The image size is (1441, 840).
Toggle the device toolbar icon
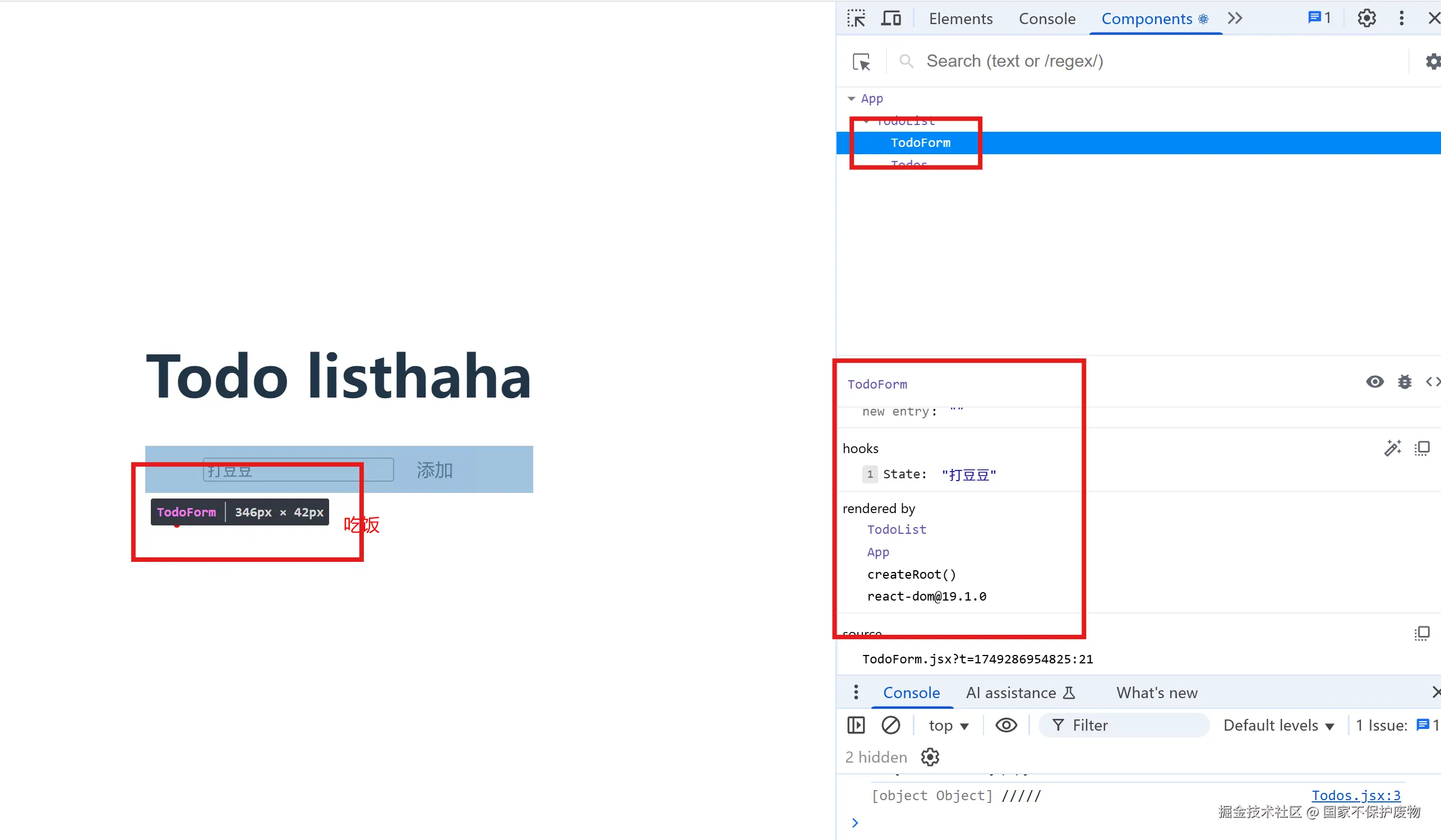click(x=891, y=19)
